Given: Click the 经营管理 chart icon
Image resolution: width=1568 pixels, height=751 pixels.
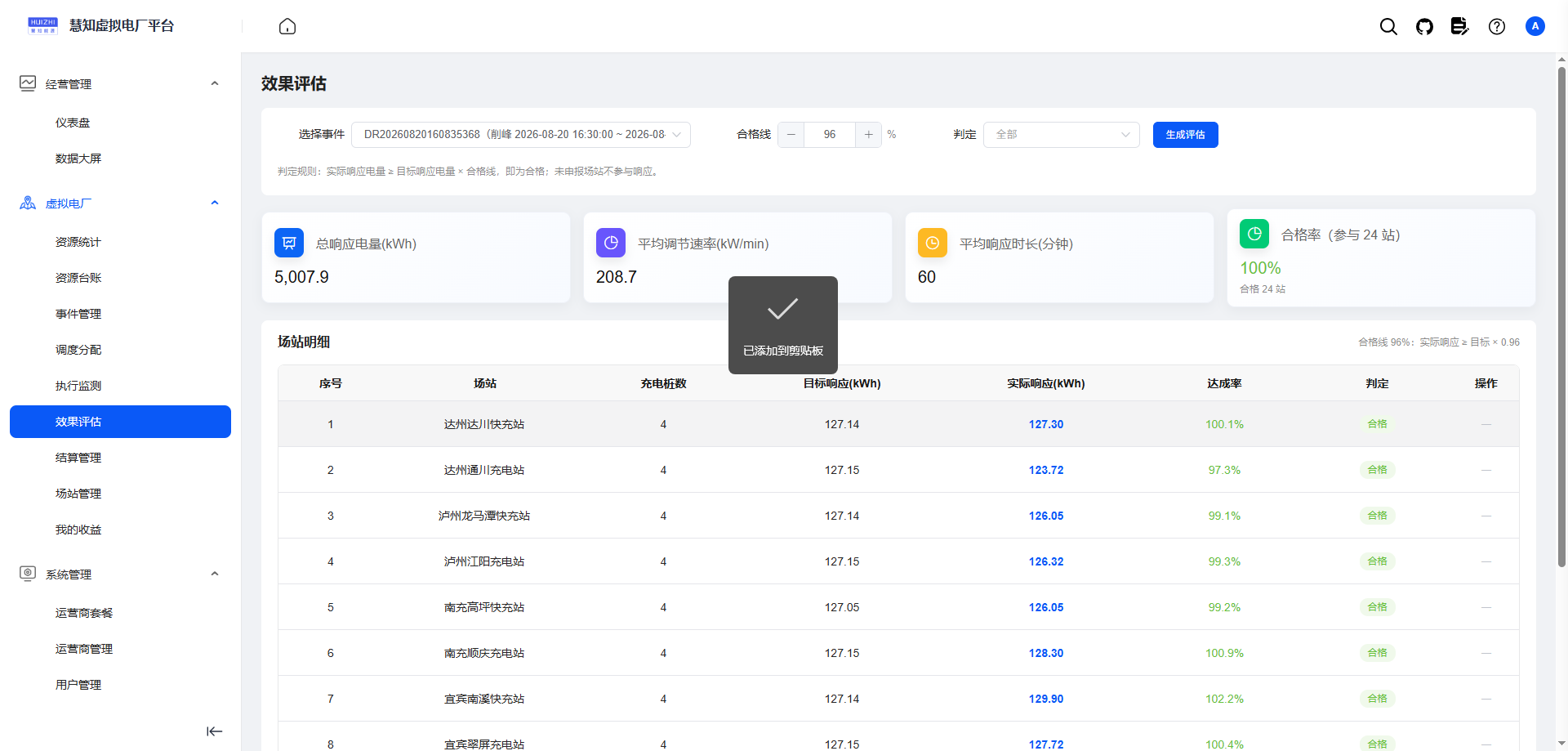Looking at the screenshot, I should point(28,83).
